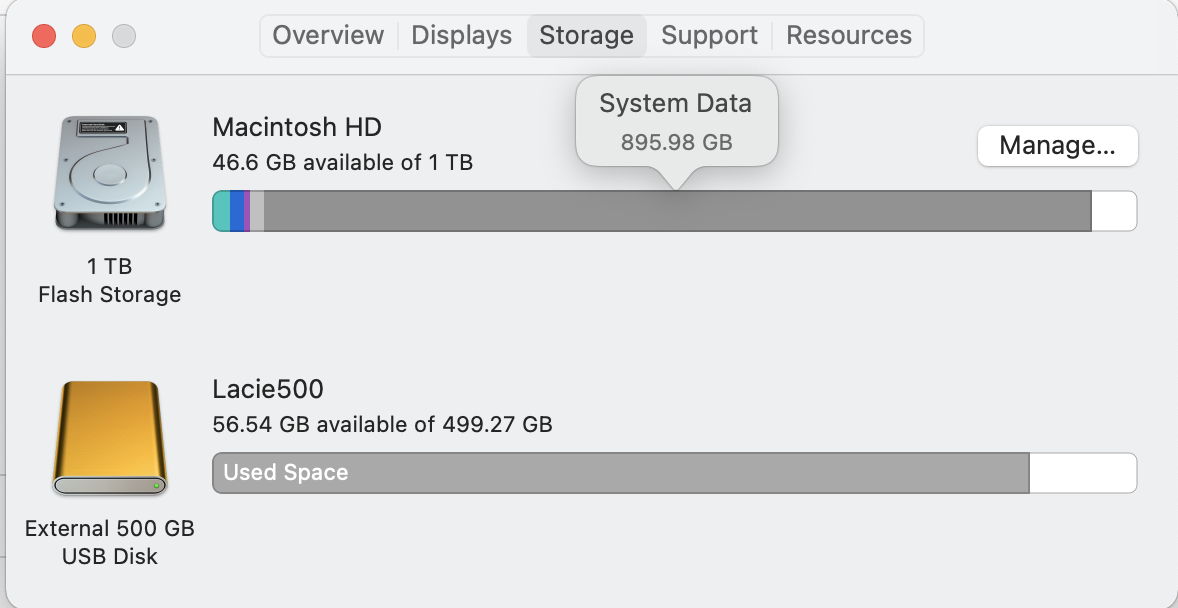Click the Lacie500 external drive icon
The width and height of the screenshot is (1178, 608).
click(109, 438)
